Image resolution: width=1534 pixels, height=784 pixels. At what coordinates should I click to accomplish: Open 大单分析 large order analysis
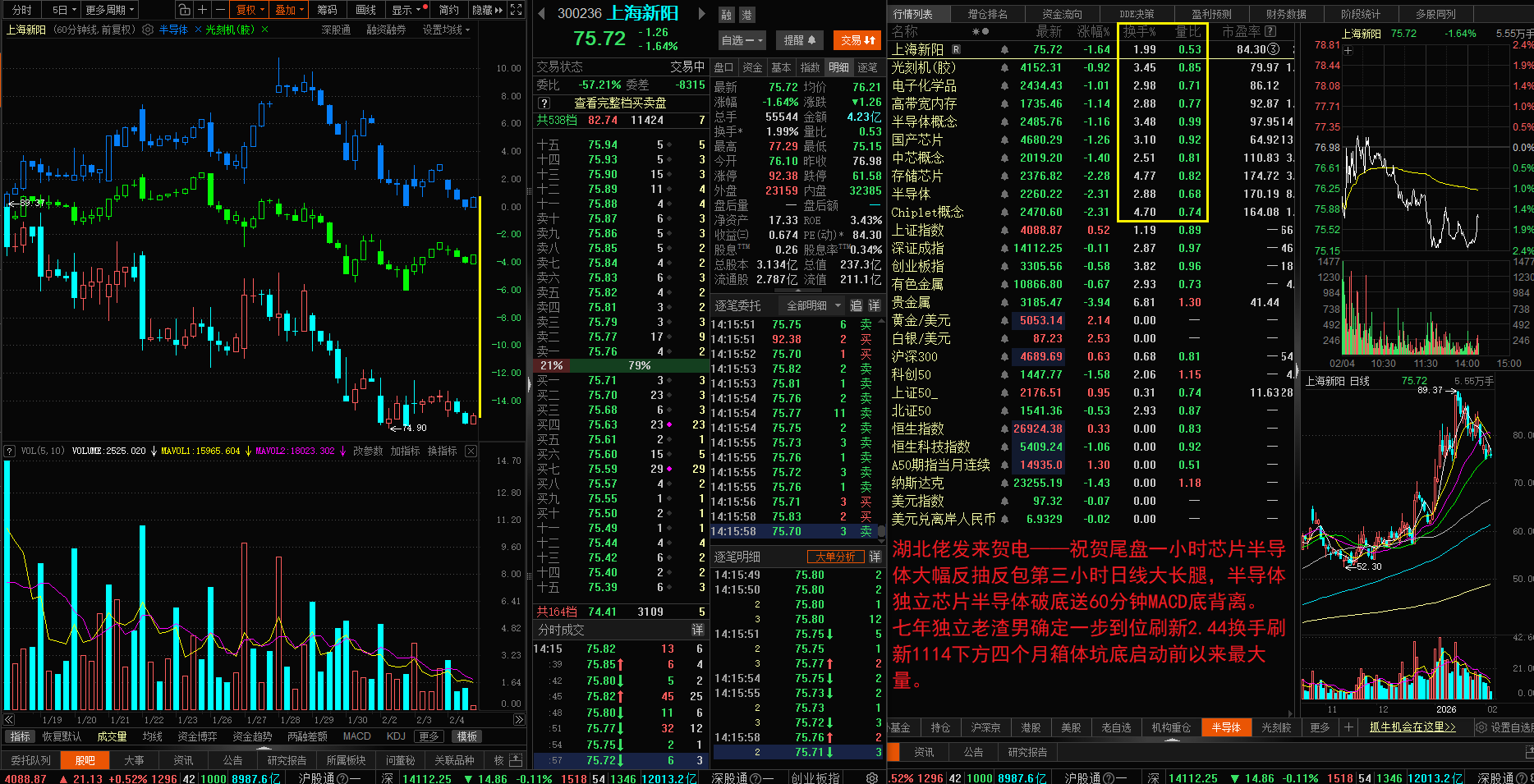835,557
